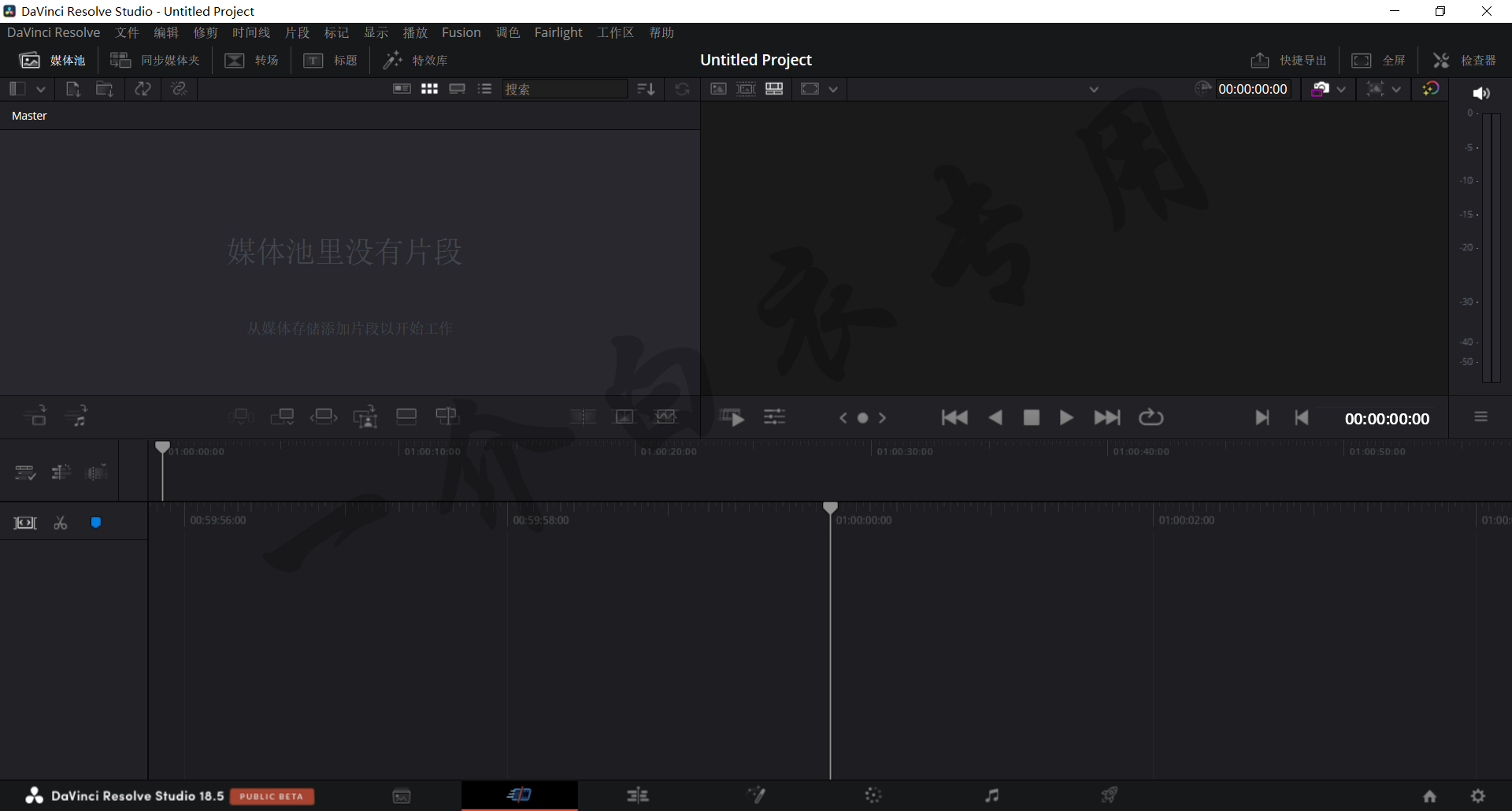
Task: Click the smart insert icon
Action: point(241,417)
